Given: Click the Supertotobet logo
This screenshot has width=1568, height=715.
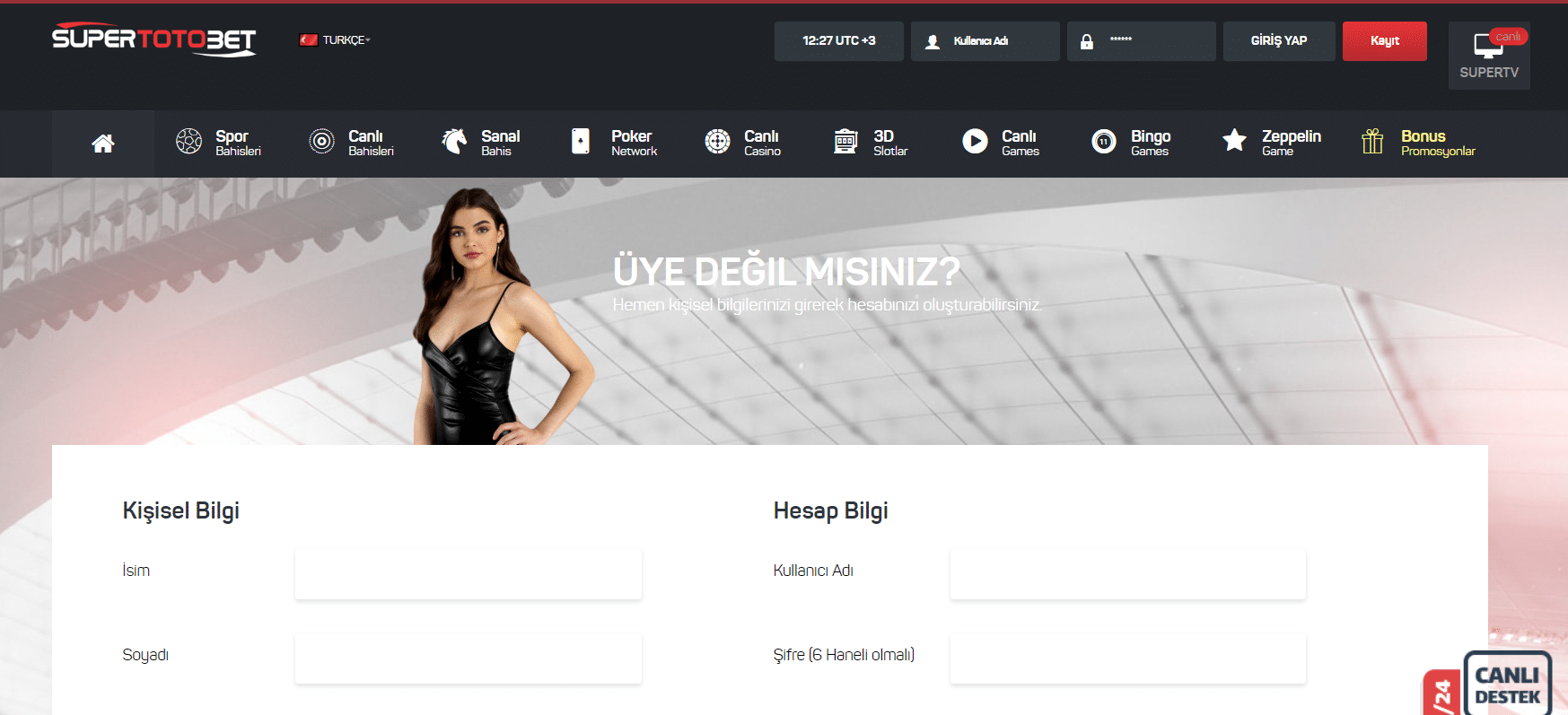Looking at the screenshot, I should 153,39.
